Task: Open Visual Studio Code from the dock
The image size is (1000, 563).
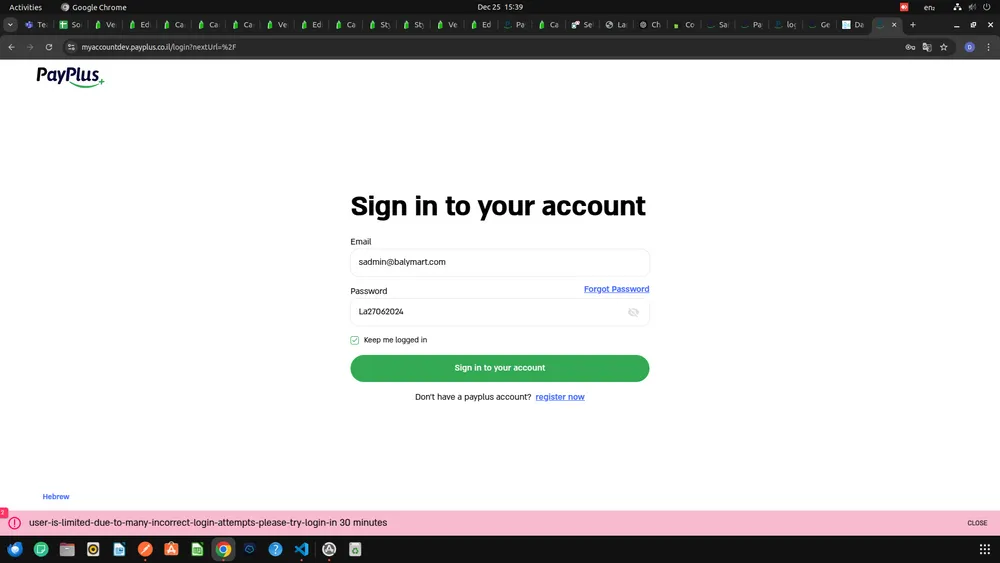Action: (x=302, y=549)
